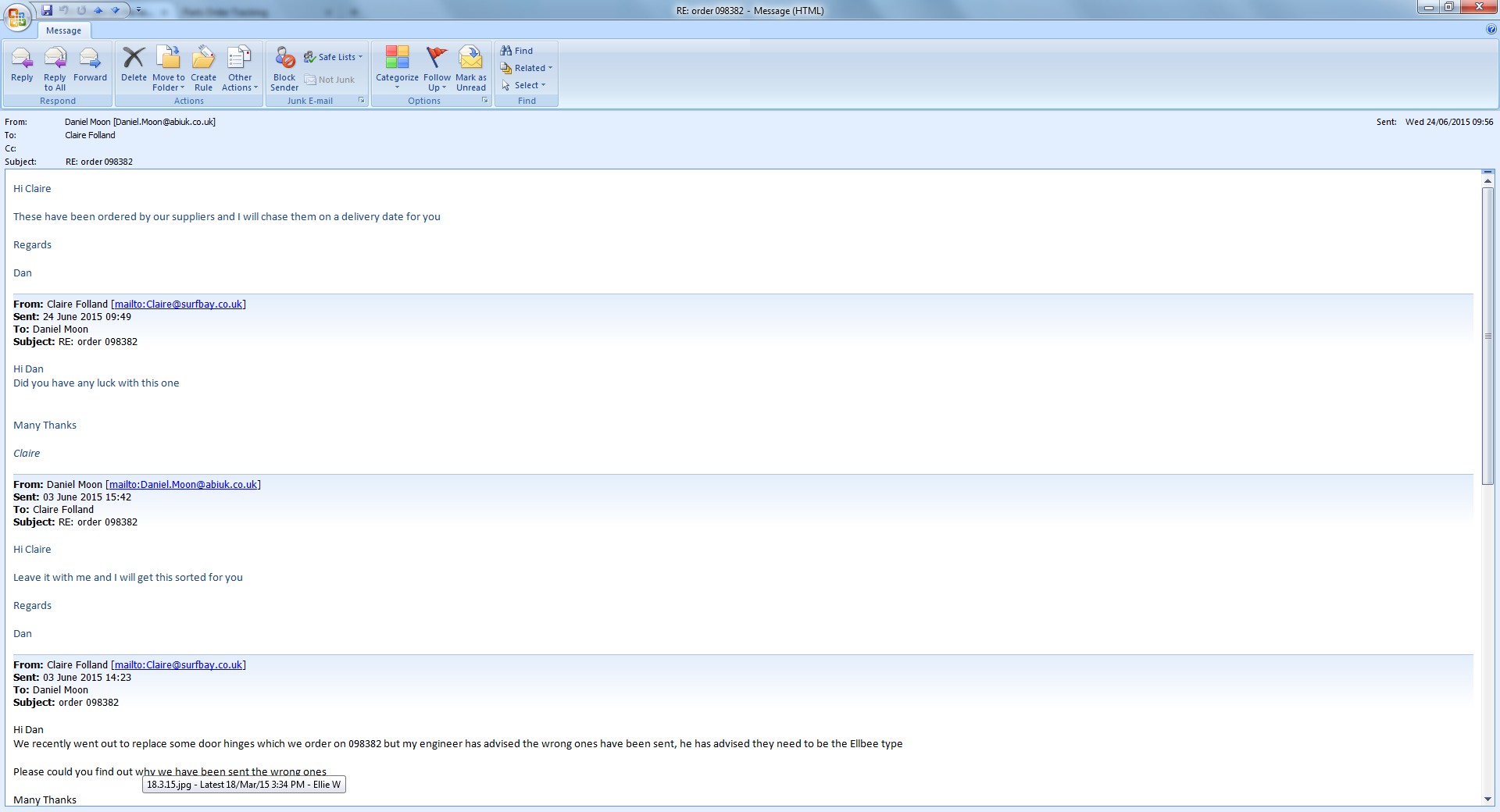Open Outlook Help via the question mark icon
1500x812 pixels.
1491,30
